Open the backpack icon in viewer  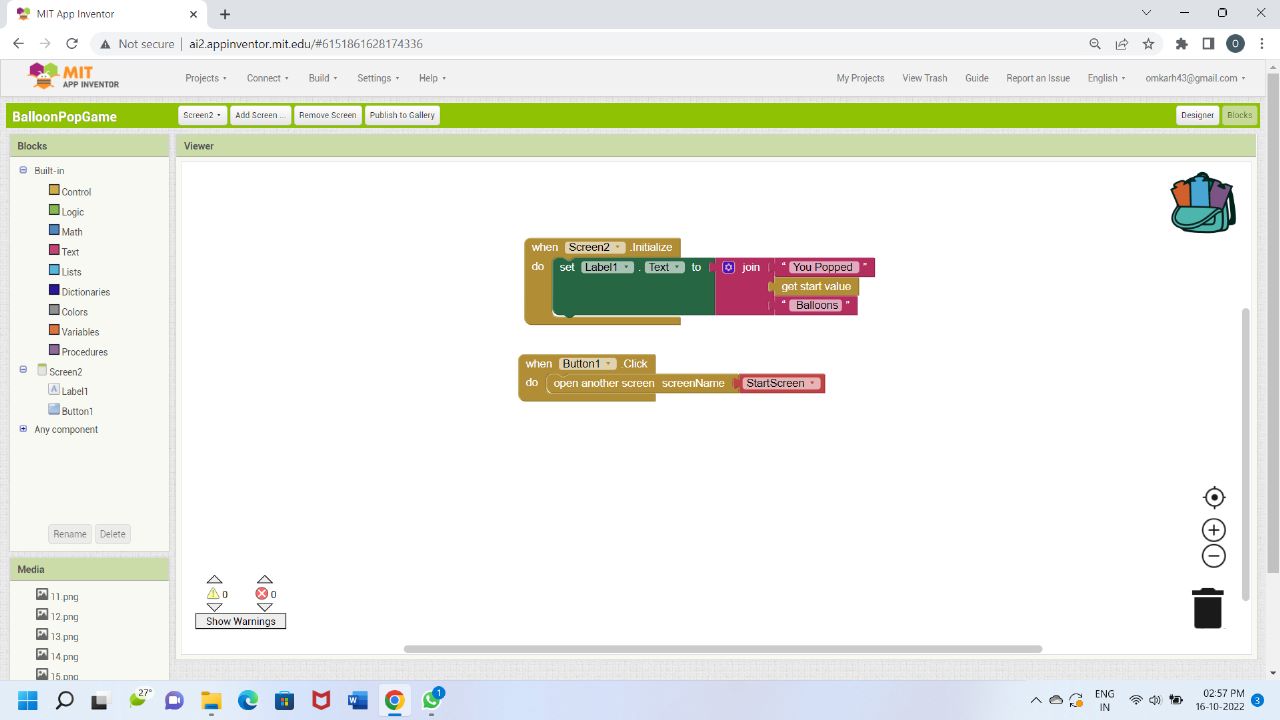(x=1203, y=203)
